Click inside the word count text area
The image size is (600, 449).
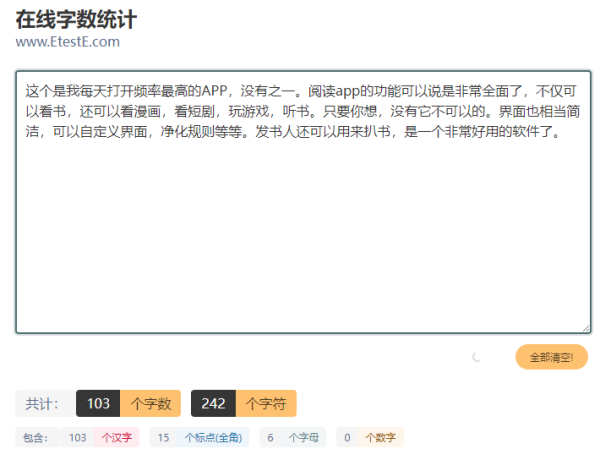point(303,202)
